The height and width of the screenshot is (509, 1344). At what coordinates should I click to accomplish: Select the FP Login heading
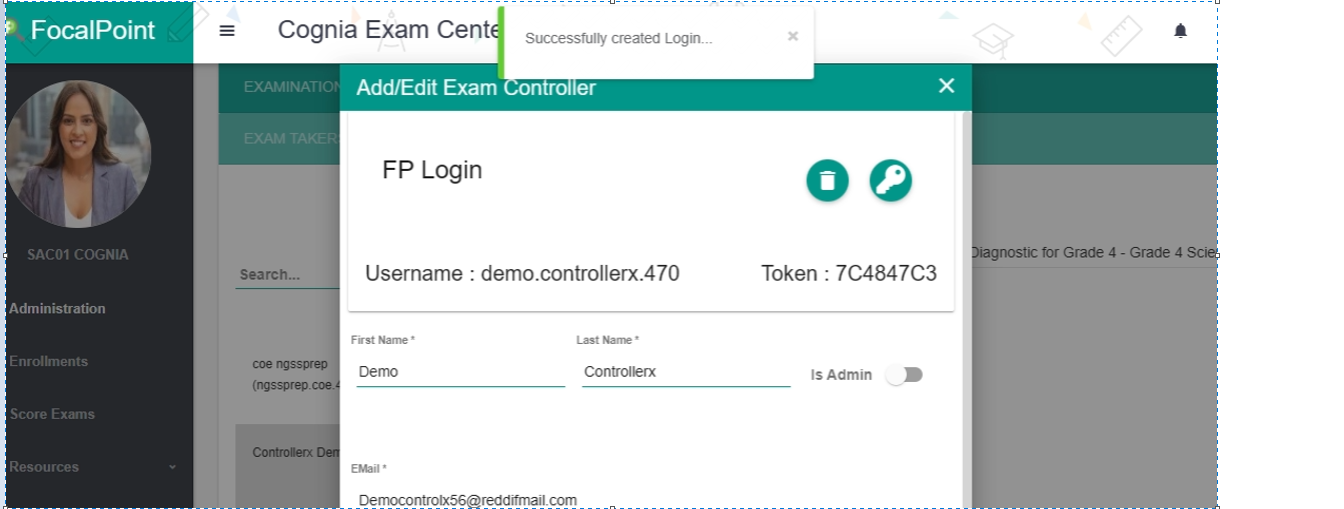tap(432, 170)
